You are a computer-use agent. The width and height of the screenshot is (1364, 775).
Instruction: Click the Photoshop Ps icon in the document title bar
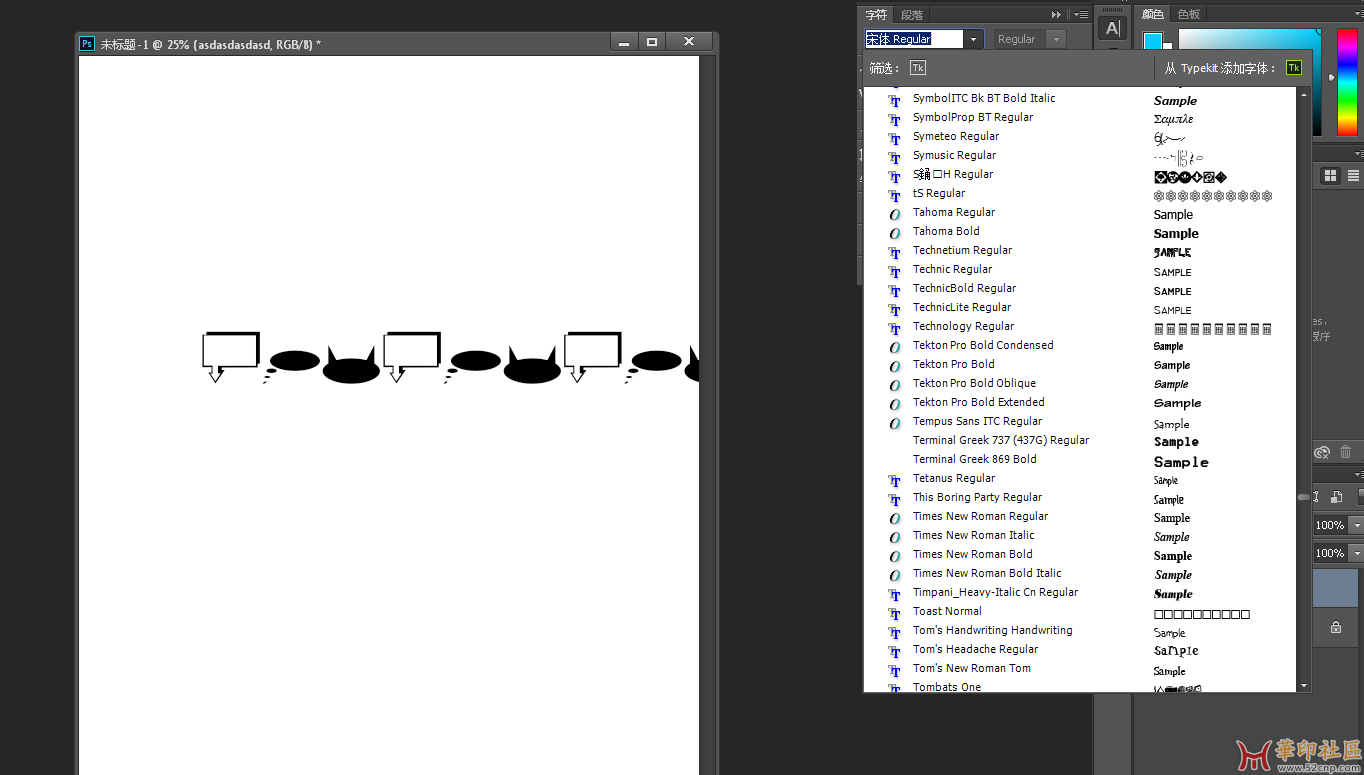(87, 43)
